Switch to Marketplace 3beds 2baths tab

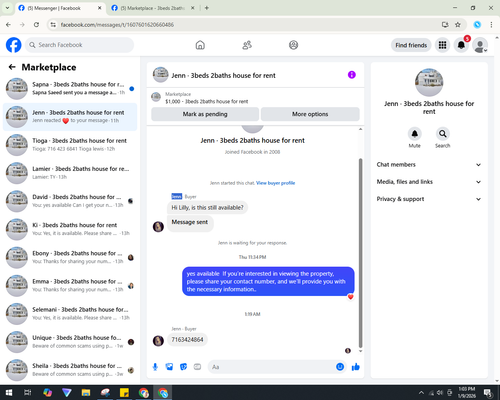coord(153,8)
